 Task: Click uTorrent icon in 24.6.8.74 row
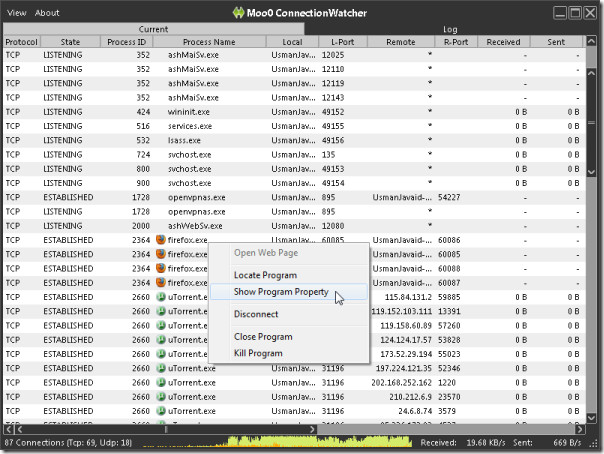pyautogui.click(x=161, y=411)
